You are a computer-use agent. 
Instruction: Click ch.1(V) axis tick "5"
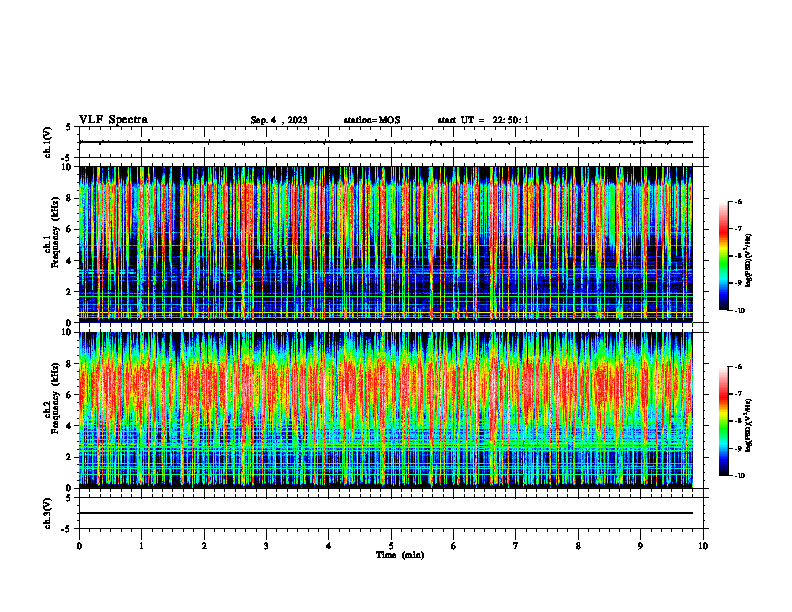coord(69,127)
